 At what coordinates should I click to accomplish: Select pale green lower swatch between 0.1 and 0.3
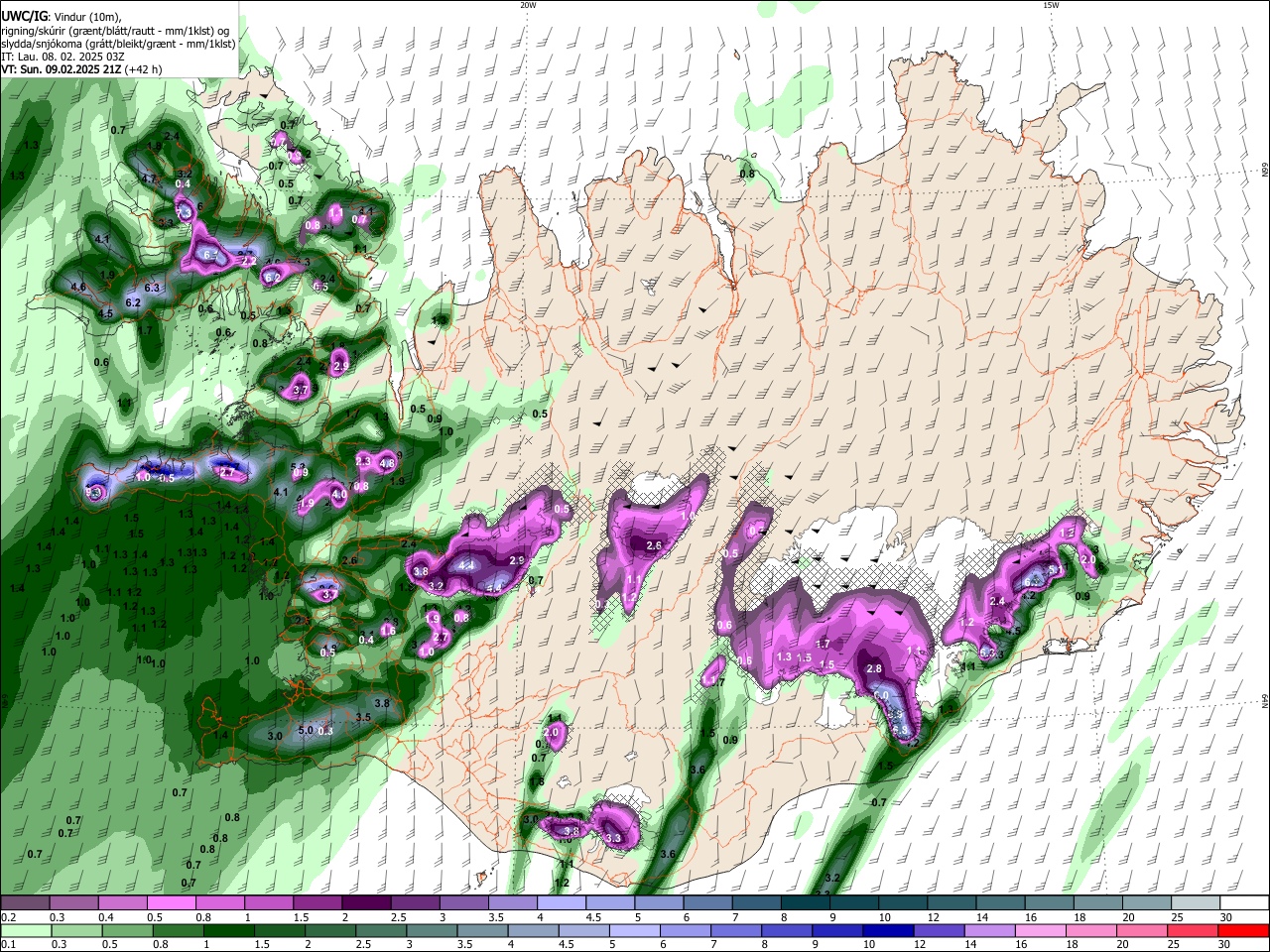[25, 930]
